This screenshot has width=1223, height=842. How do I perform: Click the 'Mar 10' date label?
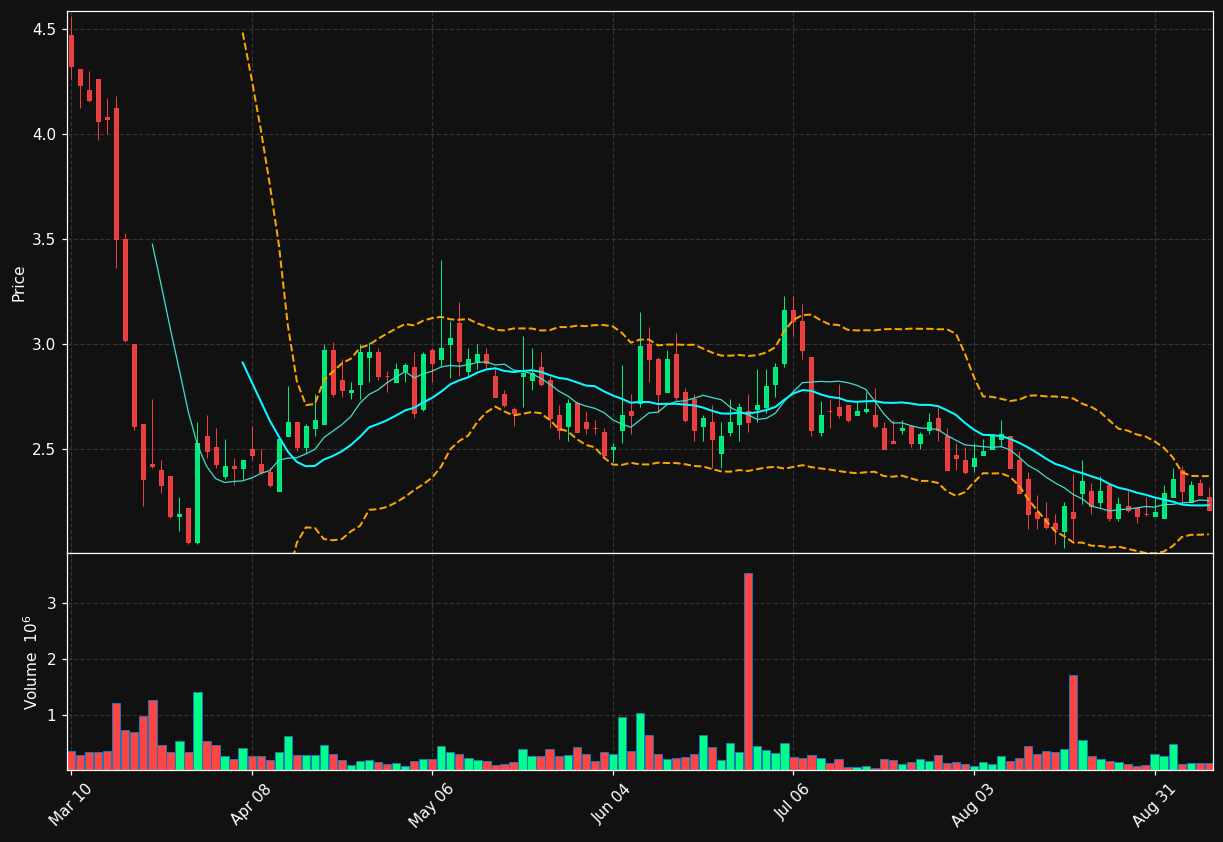tap(71, 804)
